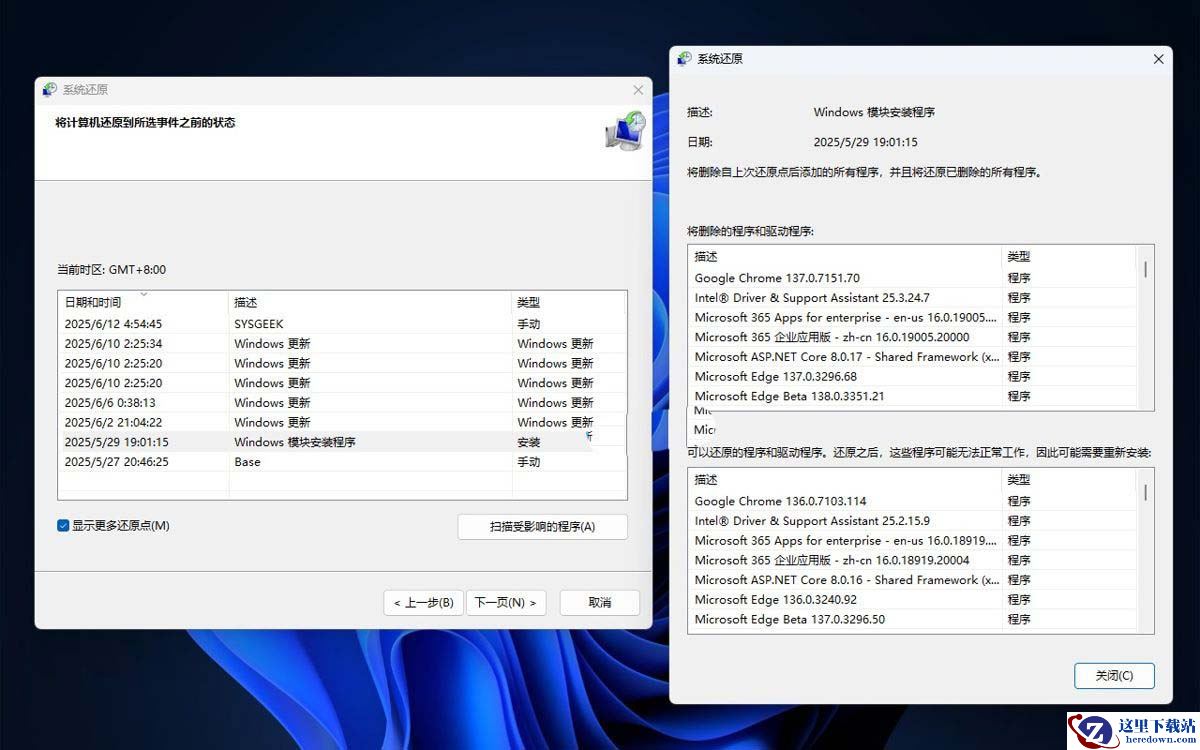Click Microsoft 365 企业应用版 16.0.19005.20000 row
This screenshot has height=750, width=1200.
pyautogui.click(x=912, y=337)
